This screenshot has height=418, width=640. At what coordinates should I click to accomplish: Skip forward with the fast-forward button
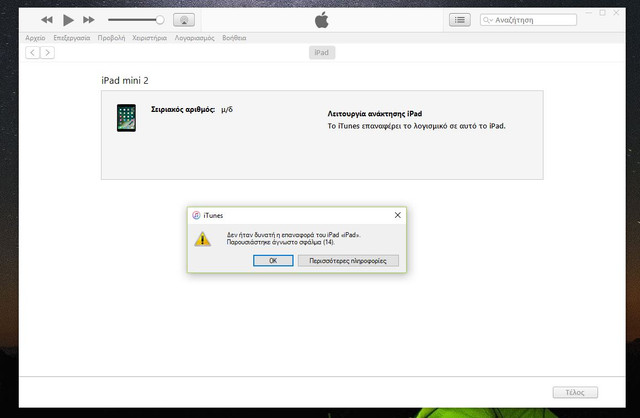[89, 20]
